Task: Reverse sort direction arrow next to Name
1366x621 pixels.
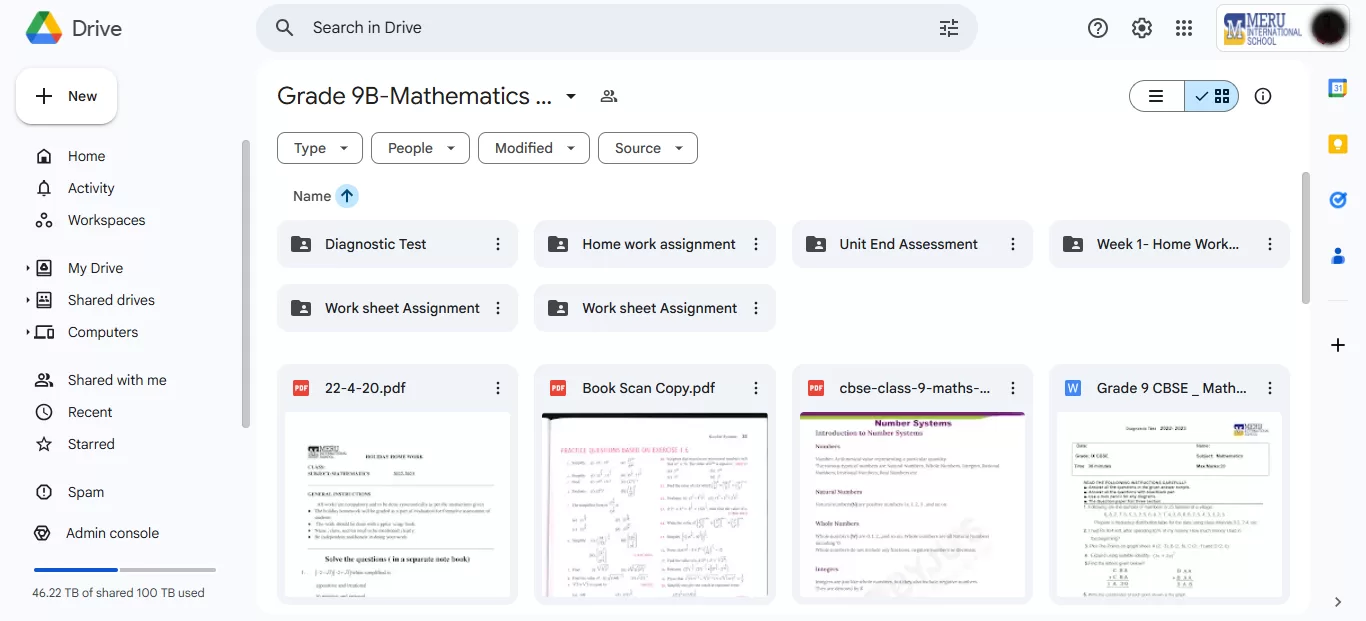Action: (x=347, y=196)
